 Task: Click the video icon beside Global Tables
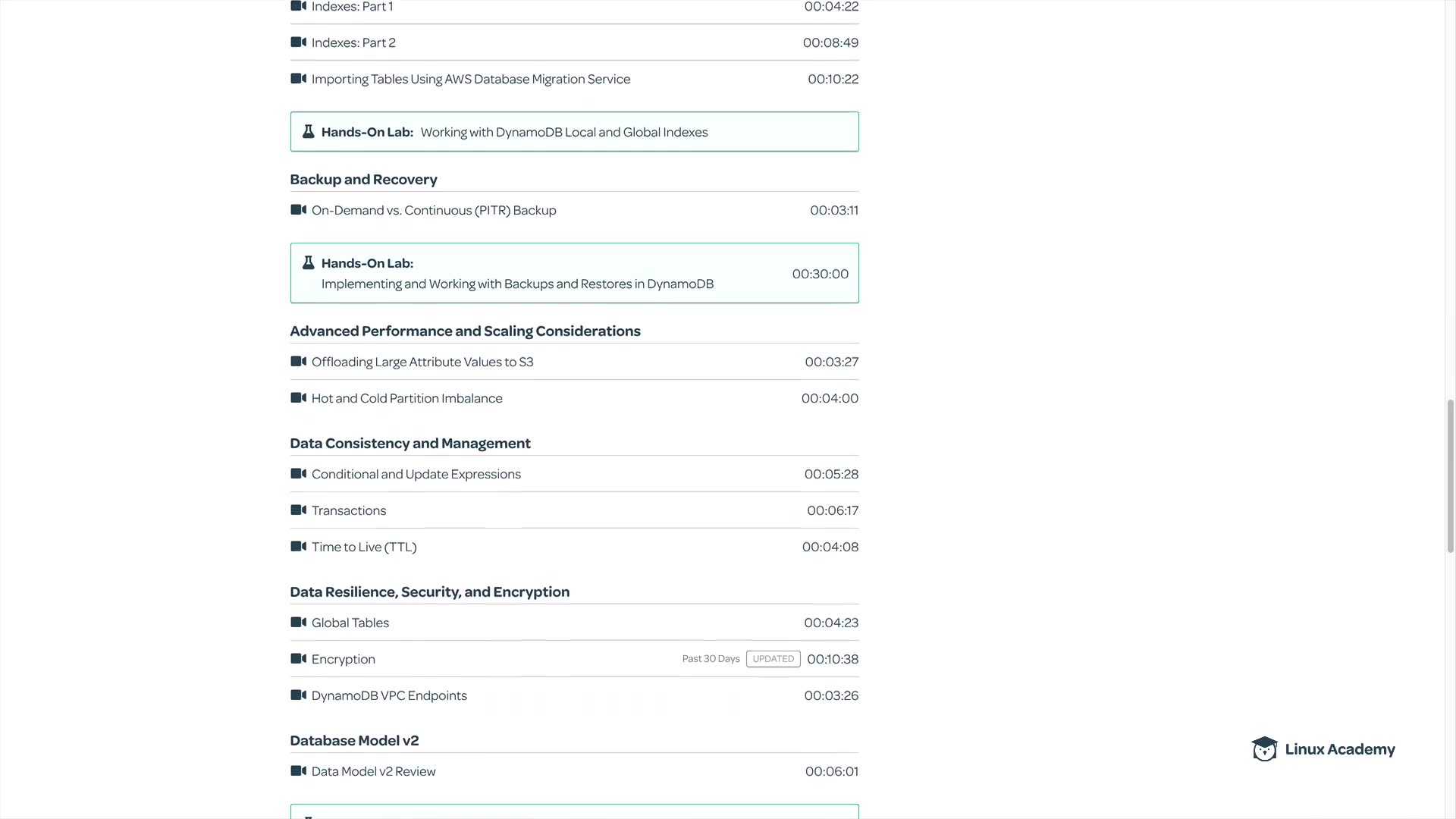299,623
